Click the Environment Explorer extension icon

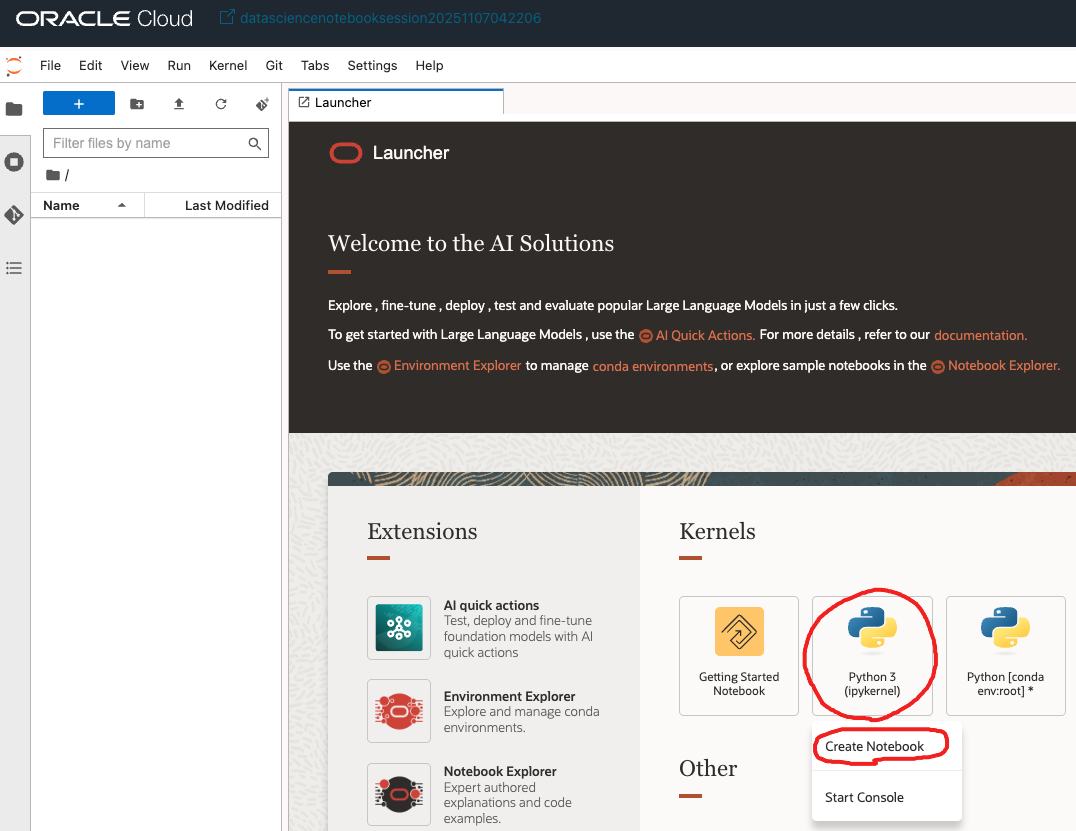pyautogui.click(x=399, y=711)
